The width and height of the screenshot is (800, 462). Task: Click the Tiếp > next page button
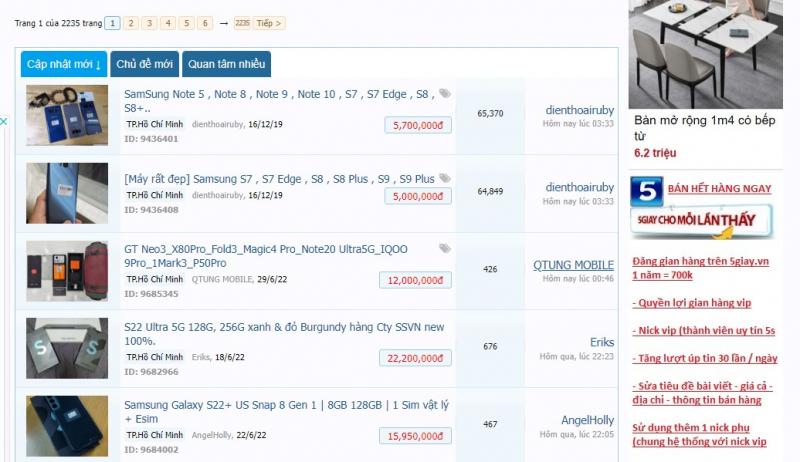269,23
